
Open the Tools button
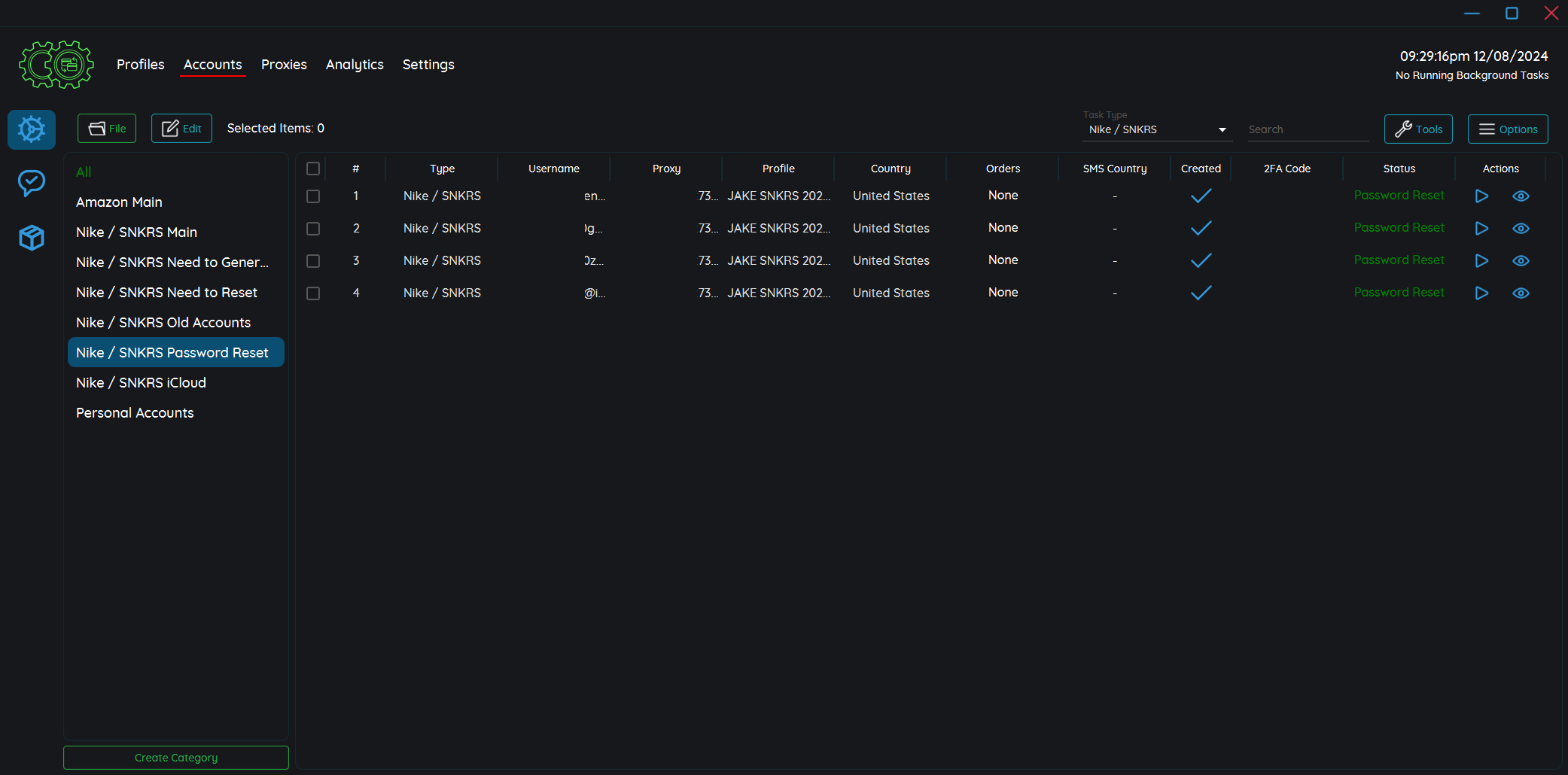1418,129
